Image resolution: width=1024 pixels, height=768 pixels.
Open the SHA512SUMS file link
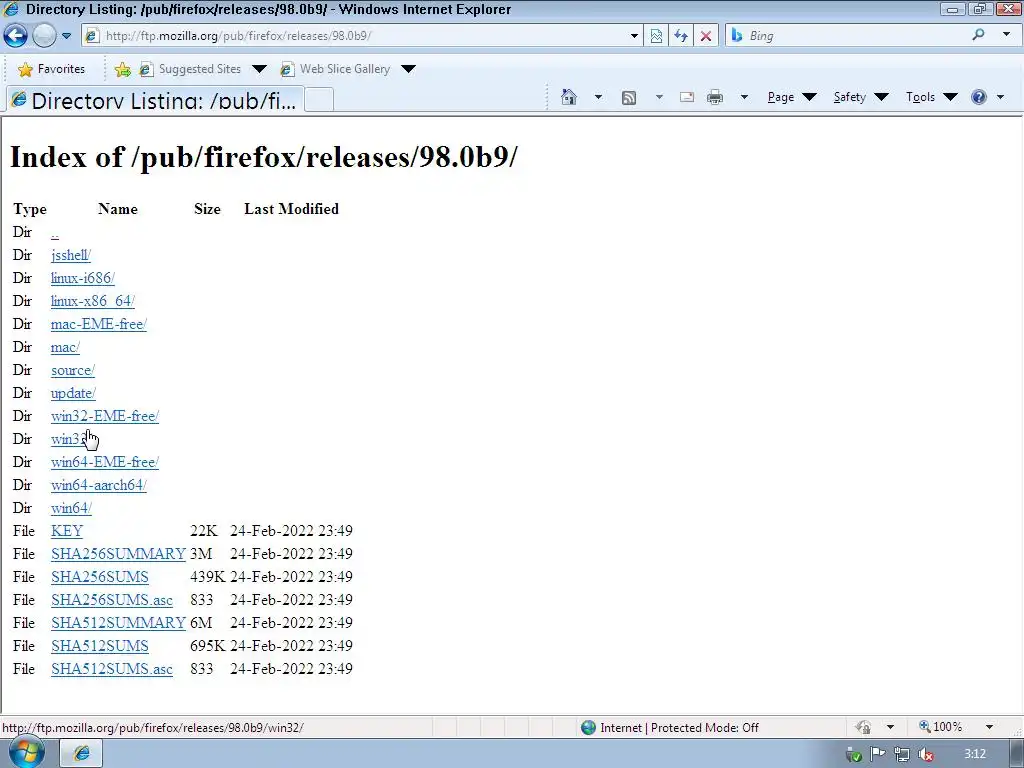(99, 646)
